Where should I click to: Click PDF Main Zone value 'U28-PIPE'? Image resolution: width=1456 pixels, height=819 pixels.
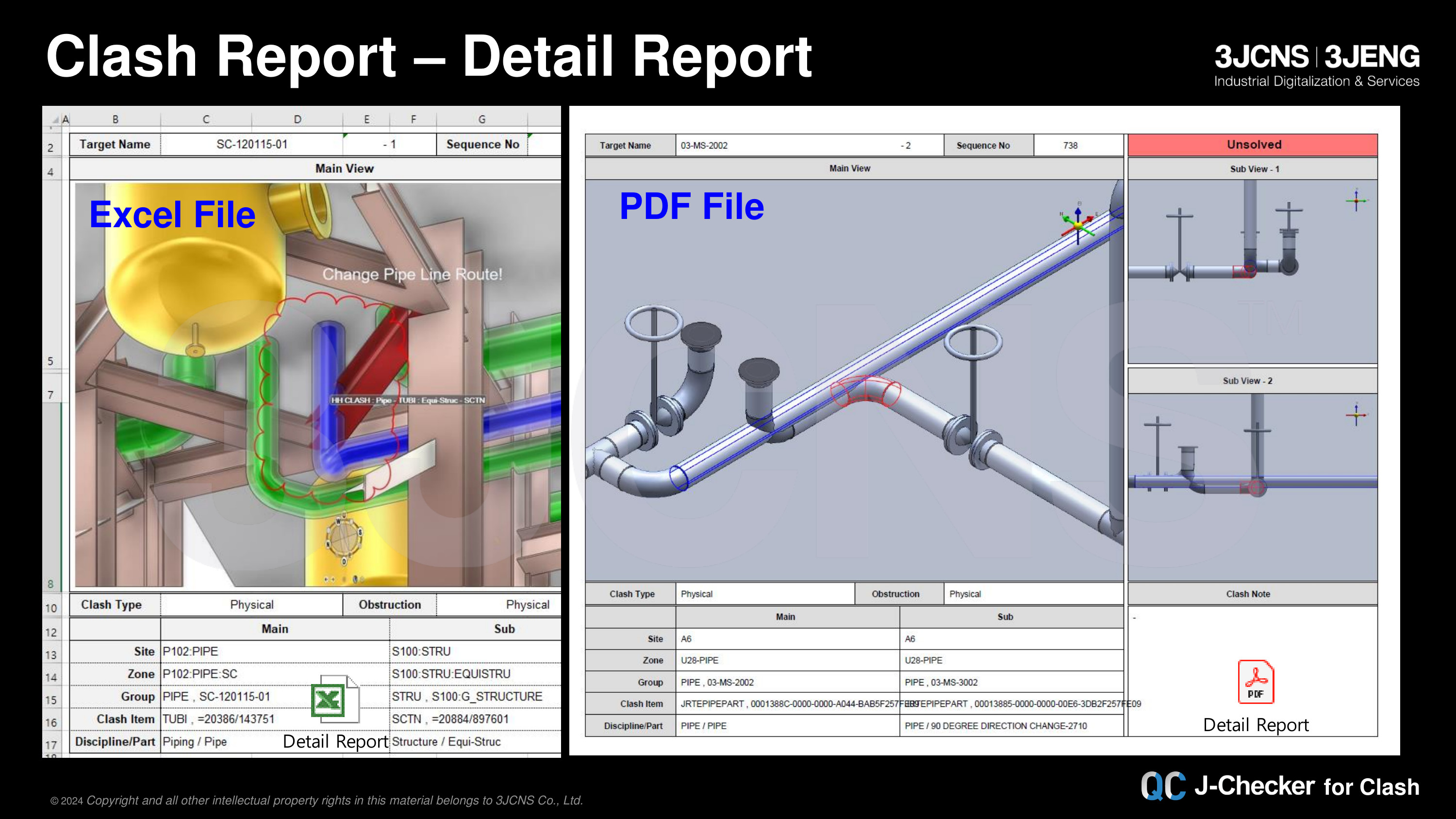(x=787, y=660)
